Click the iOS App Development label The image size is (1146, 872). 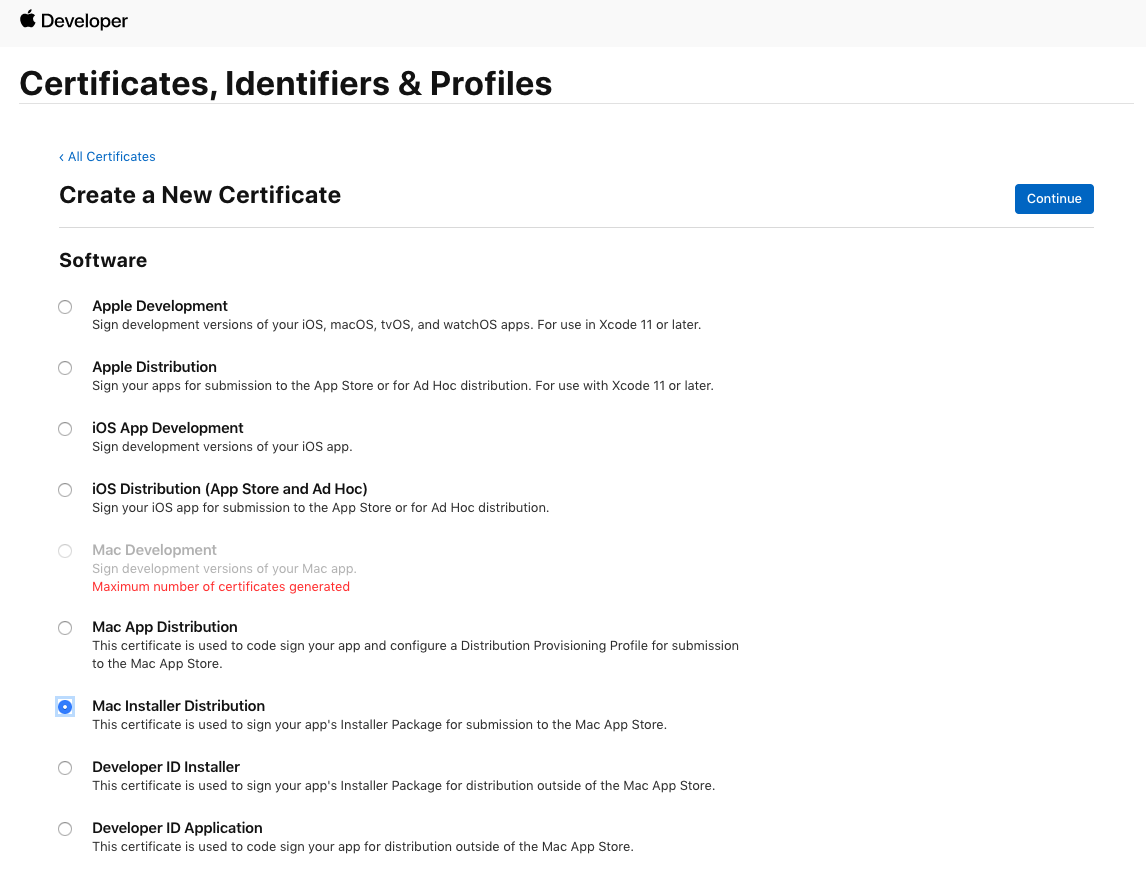point(167,428)
